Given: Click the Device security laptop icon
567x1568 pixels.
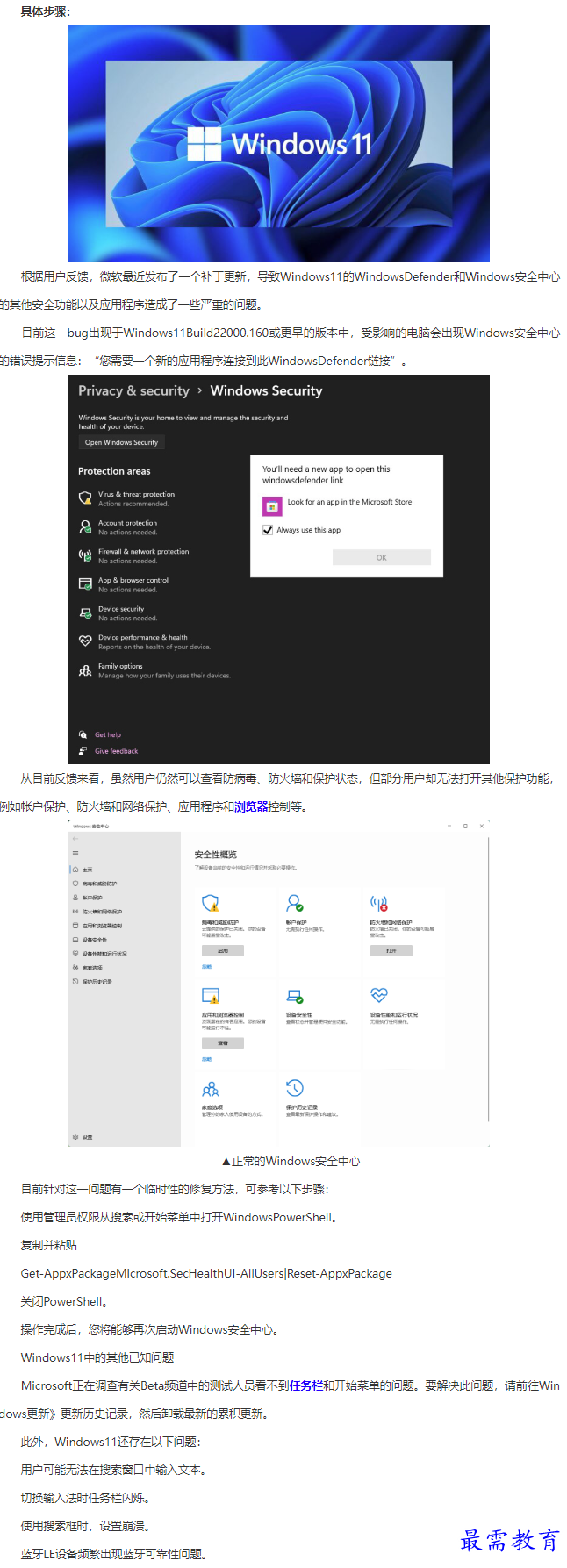Looking at the screenshot, I should tap(85, 612).
